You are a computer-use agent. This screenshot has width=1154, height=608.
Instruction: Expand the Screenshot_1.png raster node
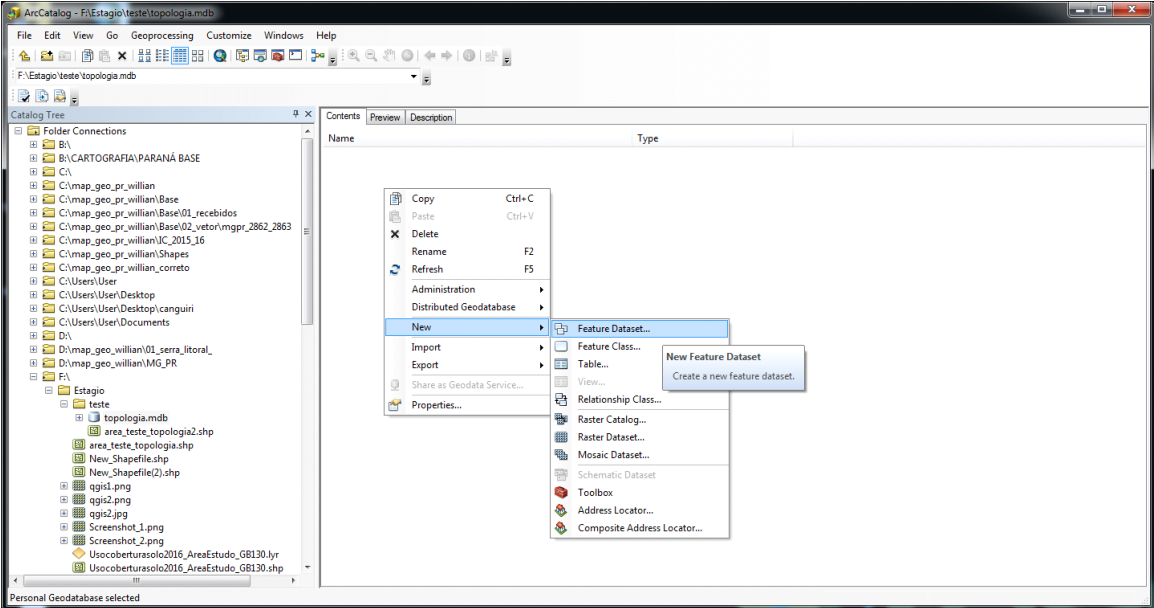[x=64, y=527]
